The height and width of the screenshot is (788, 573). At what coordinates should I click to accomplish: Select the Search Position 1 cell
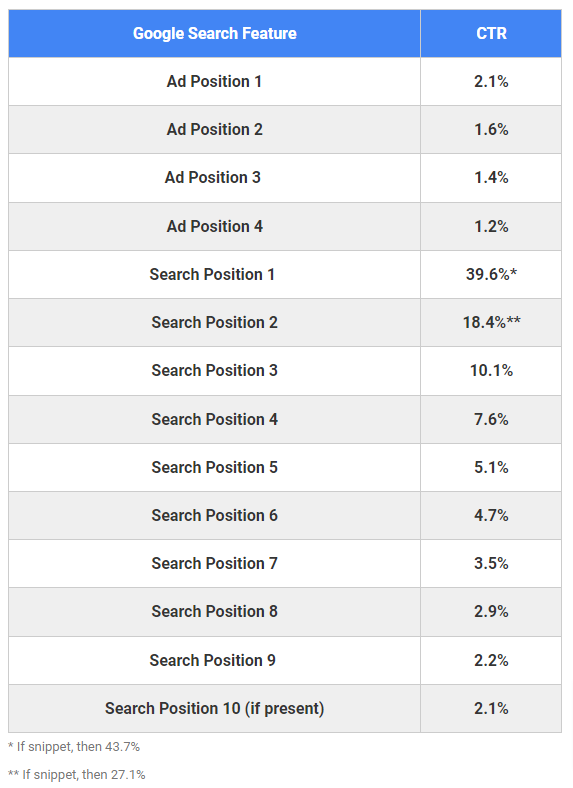click(212, 274)
